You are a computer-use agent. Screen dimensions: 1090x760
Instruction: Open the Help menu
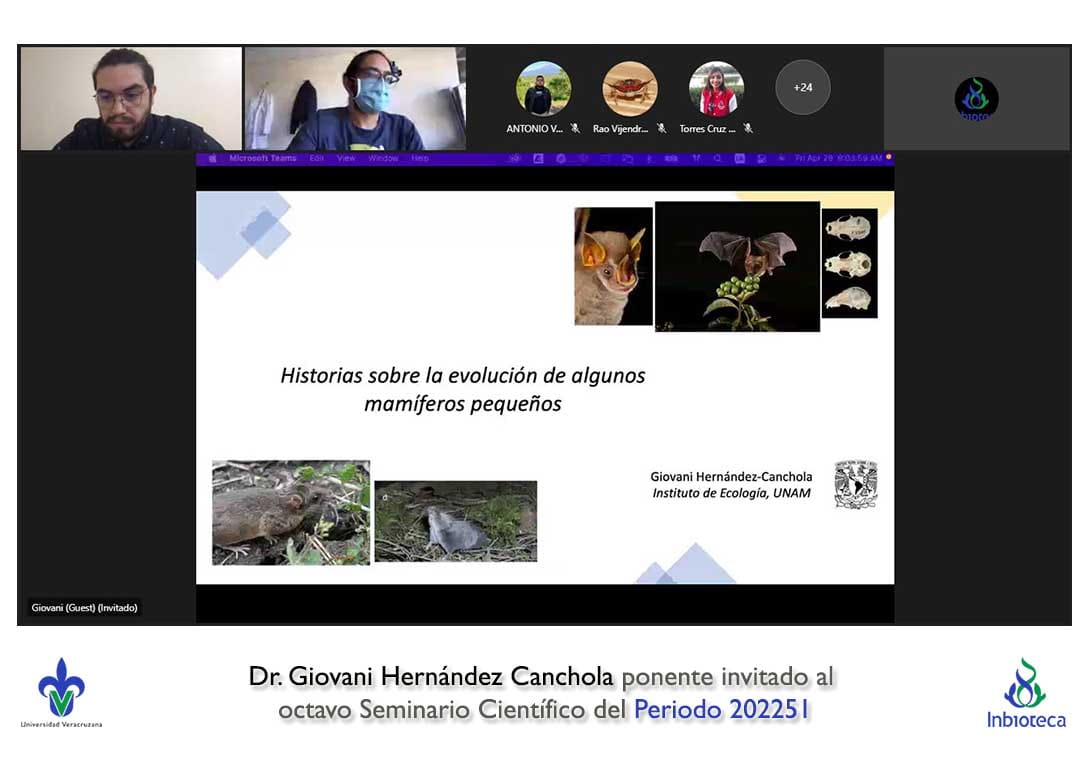click(420, 158)
